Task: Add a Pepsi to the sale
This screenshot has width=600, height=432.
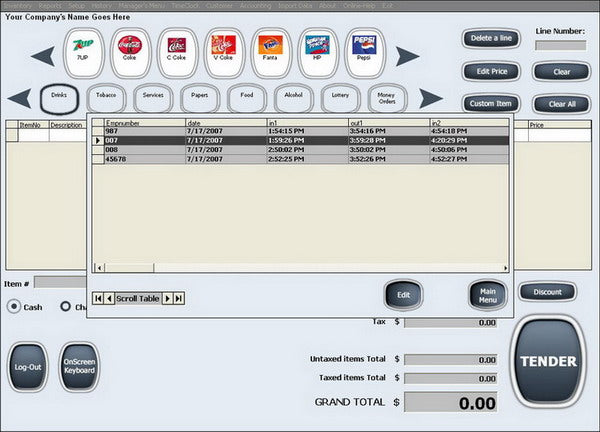Action: (364, 53)
